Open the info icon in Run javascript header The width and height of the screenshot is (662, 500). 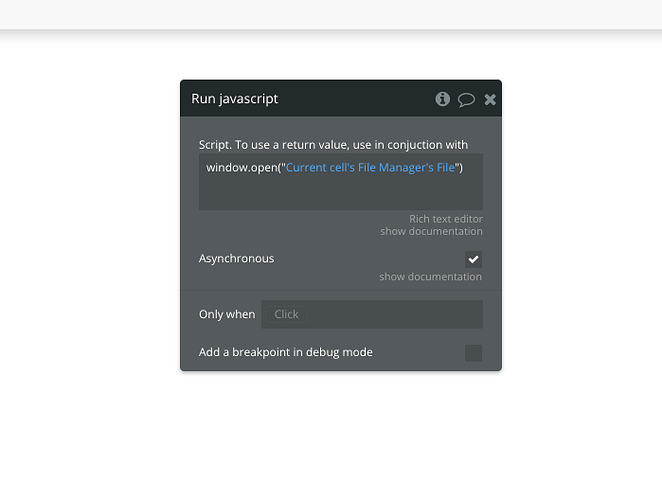[x=443, y=99]
